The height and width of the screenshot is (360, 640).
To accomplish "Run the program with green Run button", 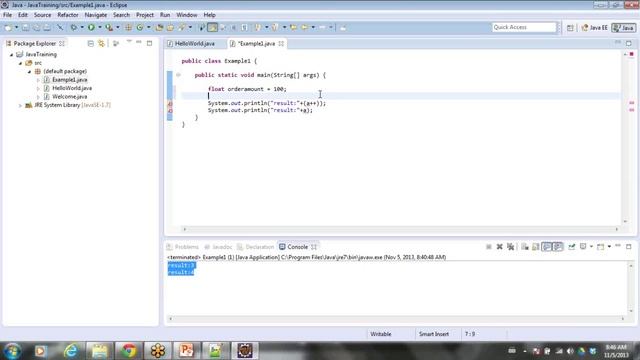I will 91,28.
